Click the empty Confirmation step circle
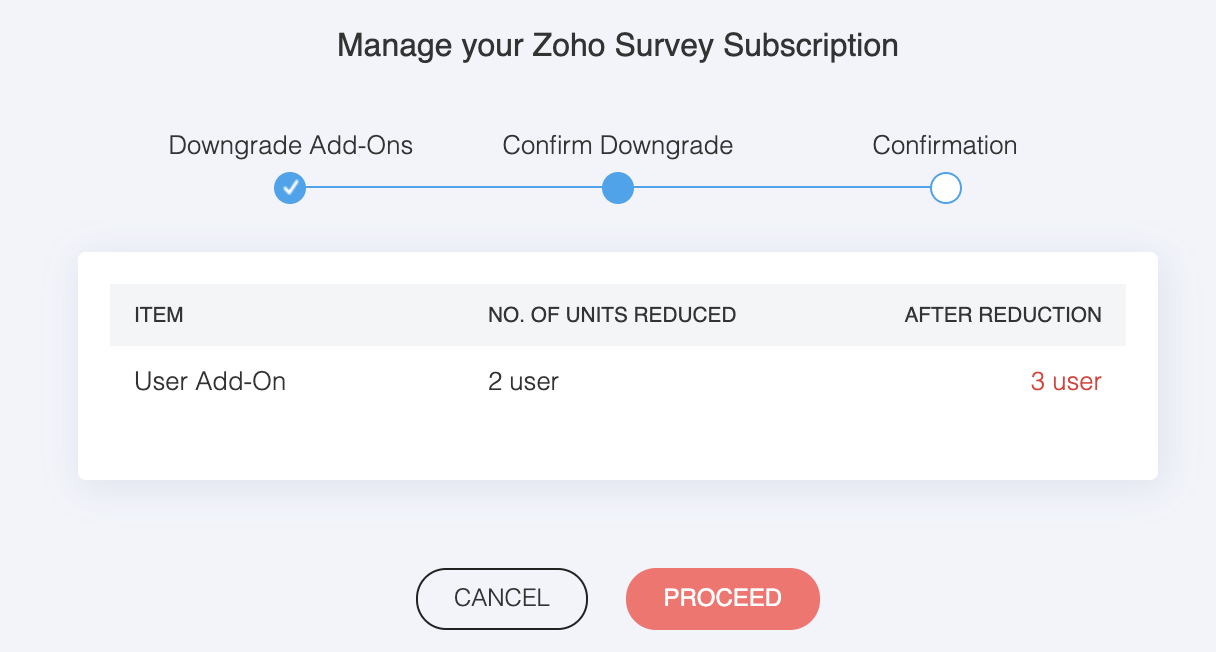 point(945,188)
